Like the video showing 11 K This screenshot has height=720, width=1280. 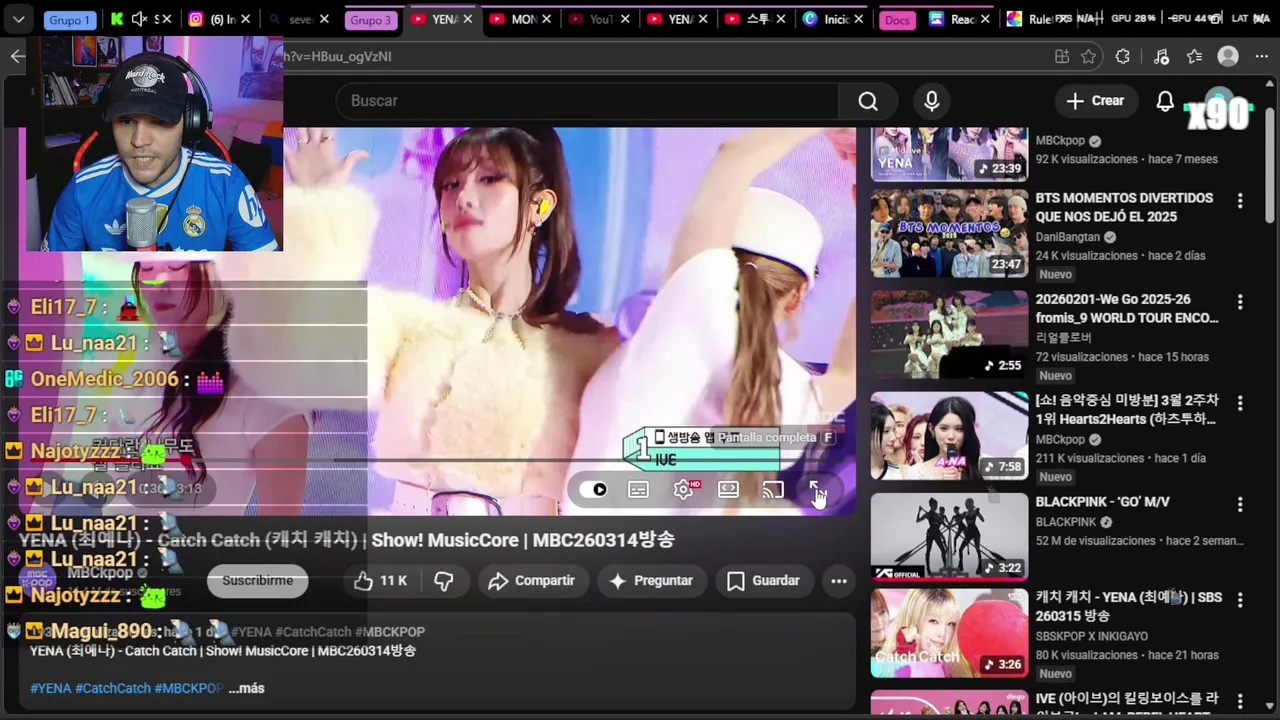click(381, 581)
